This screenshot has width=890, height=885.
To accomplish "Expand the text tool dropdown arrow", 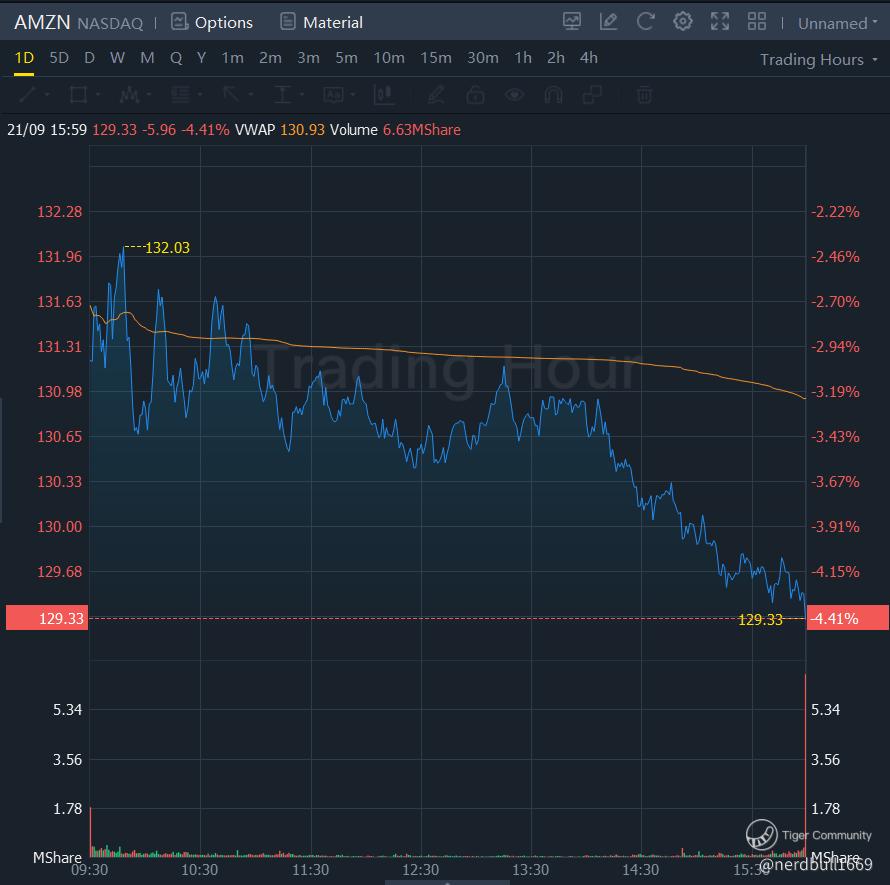I will click(x=352, y=94).
